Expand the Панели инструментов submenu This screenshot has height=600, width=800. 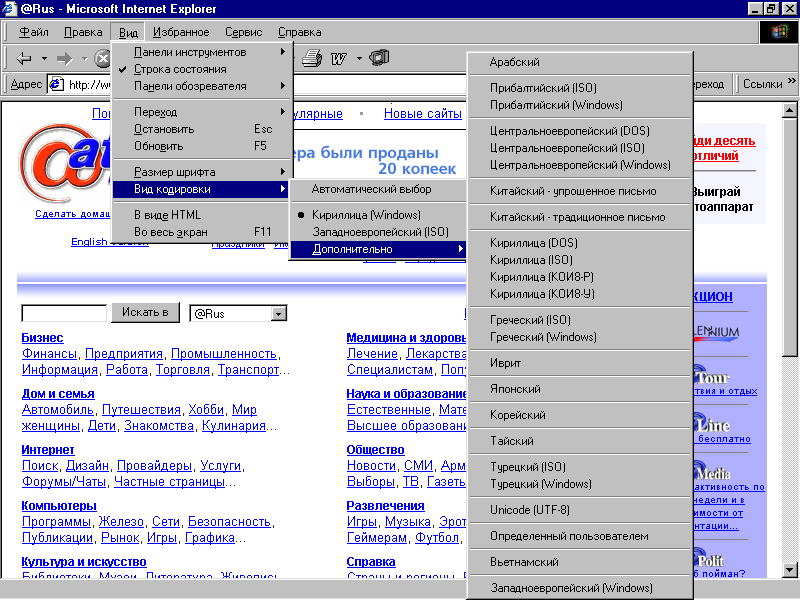click(202, 52)
